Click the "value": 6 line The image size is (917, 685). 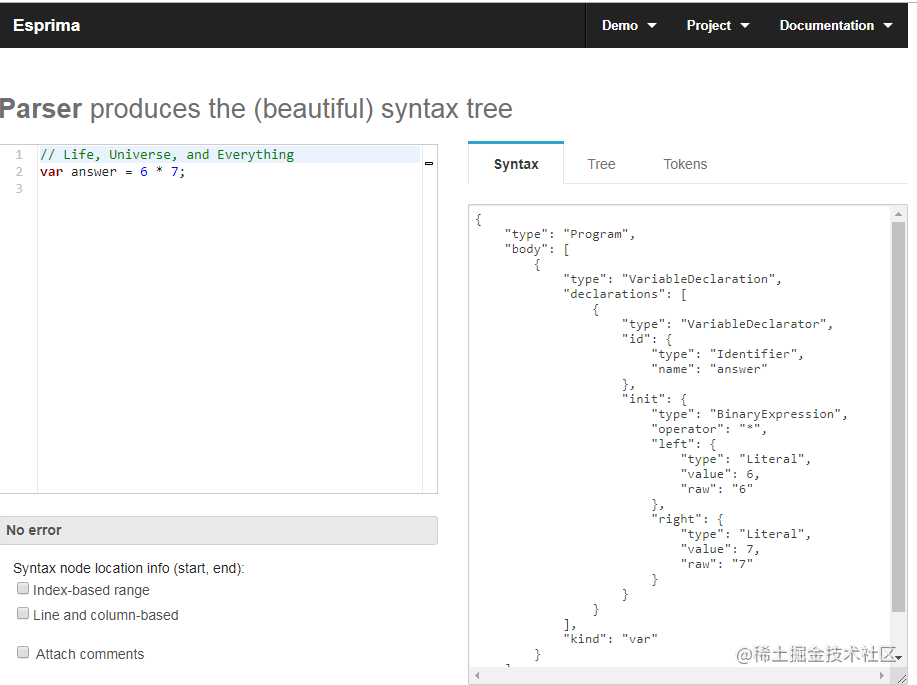click(720, 474)
